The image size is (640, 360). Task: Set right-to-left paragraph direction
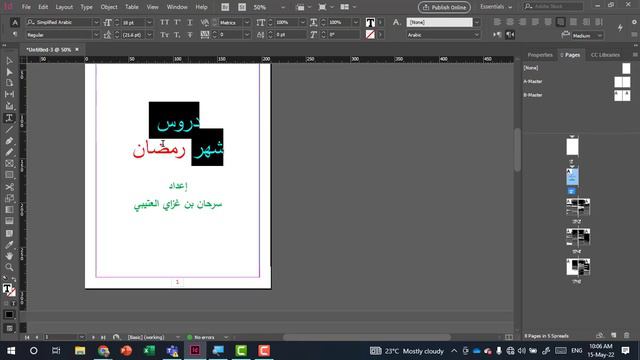pyautogui.click(x=510, y=35)
